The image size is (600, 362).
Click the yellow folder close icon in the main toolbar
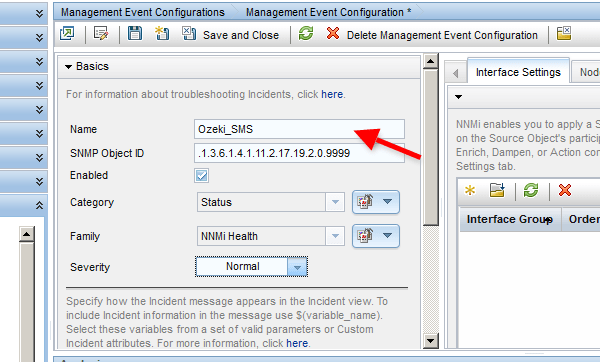click(x=564, y=34)
